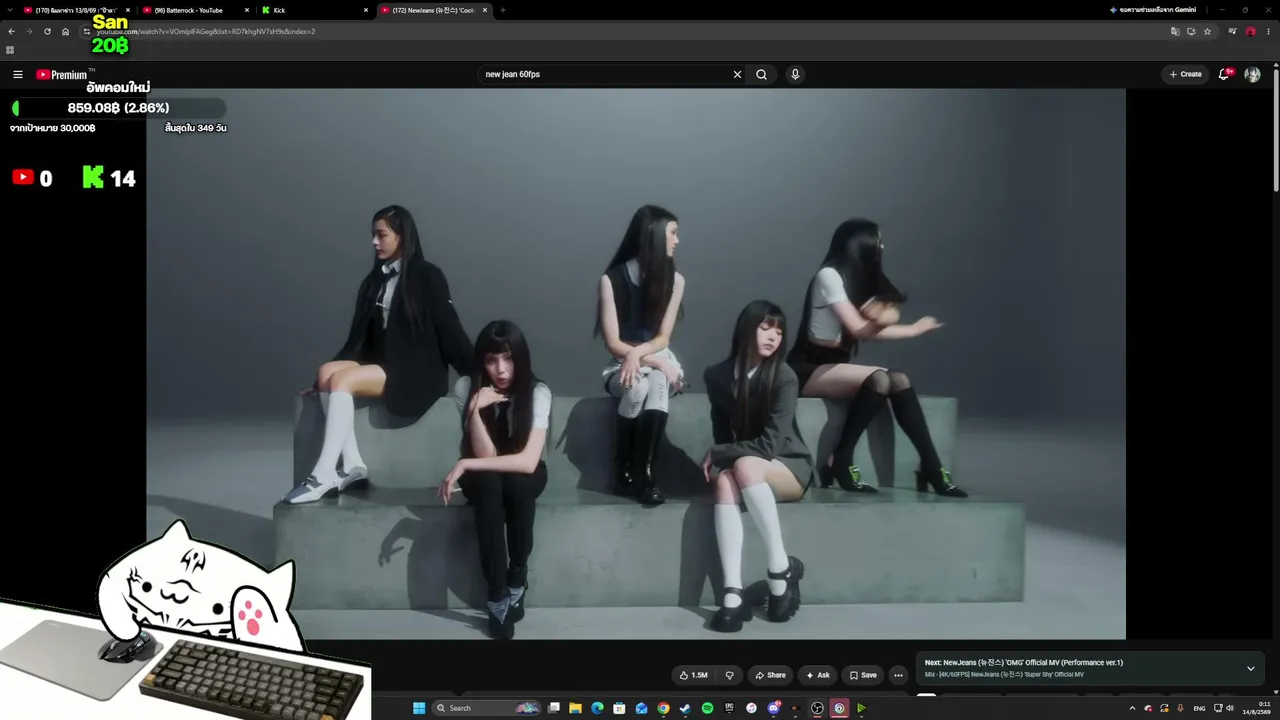Run search with the magnifier button
The image size is (1280, 720).
tap(761, 74)
